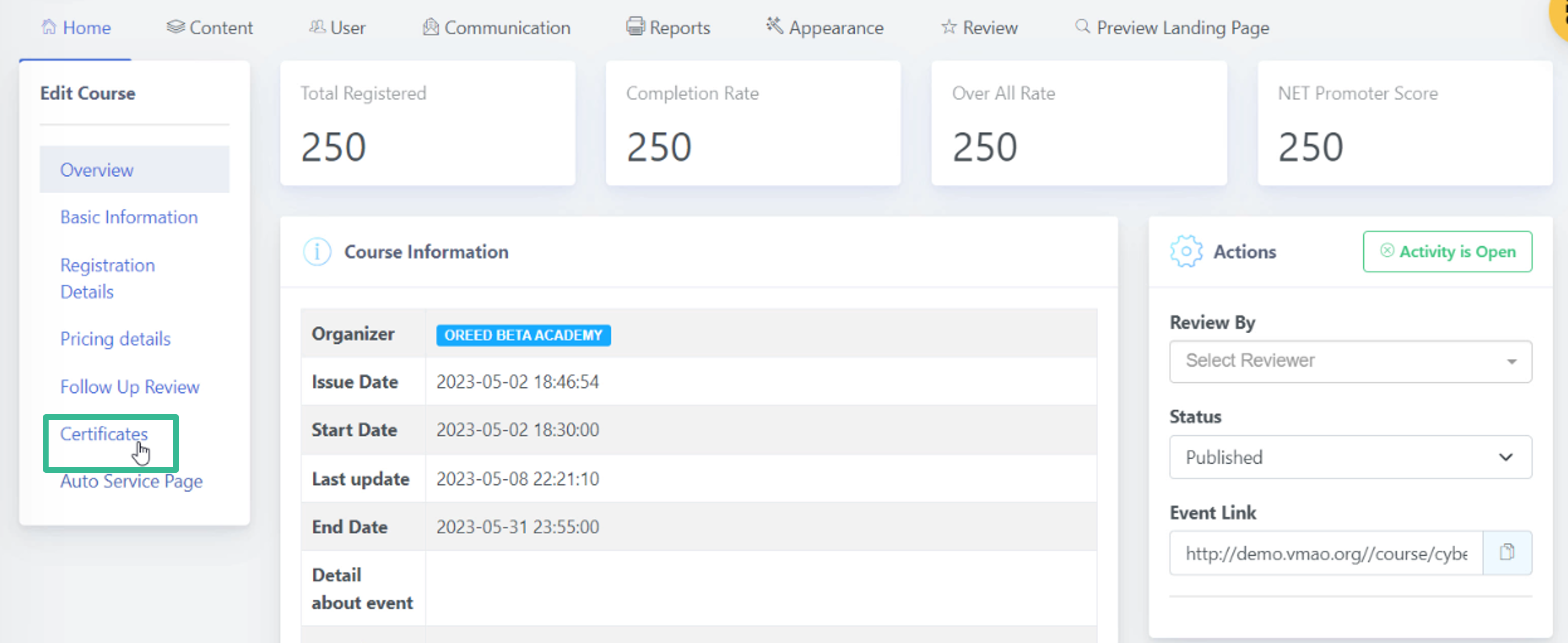Click the OREED BETA ACADEMY badge
1568x643 pixels.
click(x=523, y=335)
